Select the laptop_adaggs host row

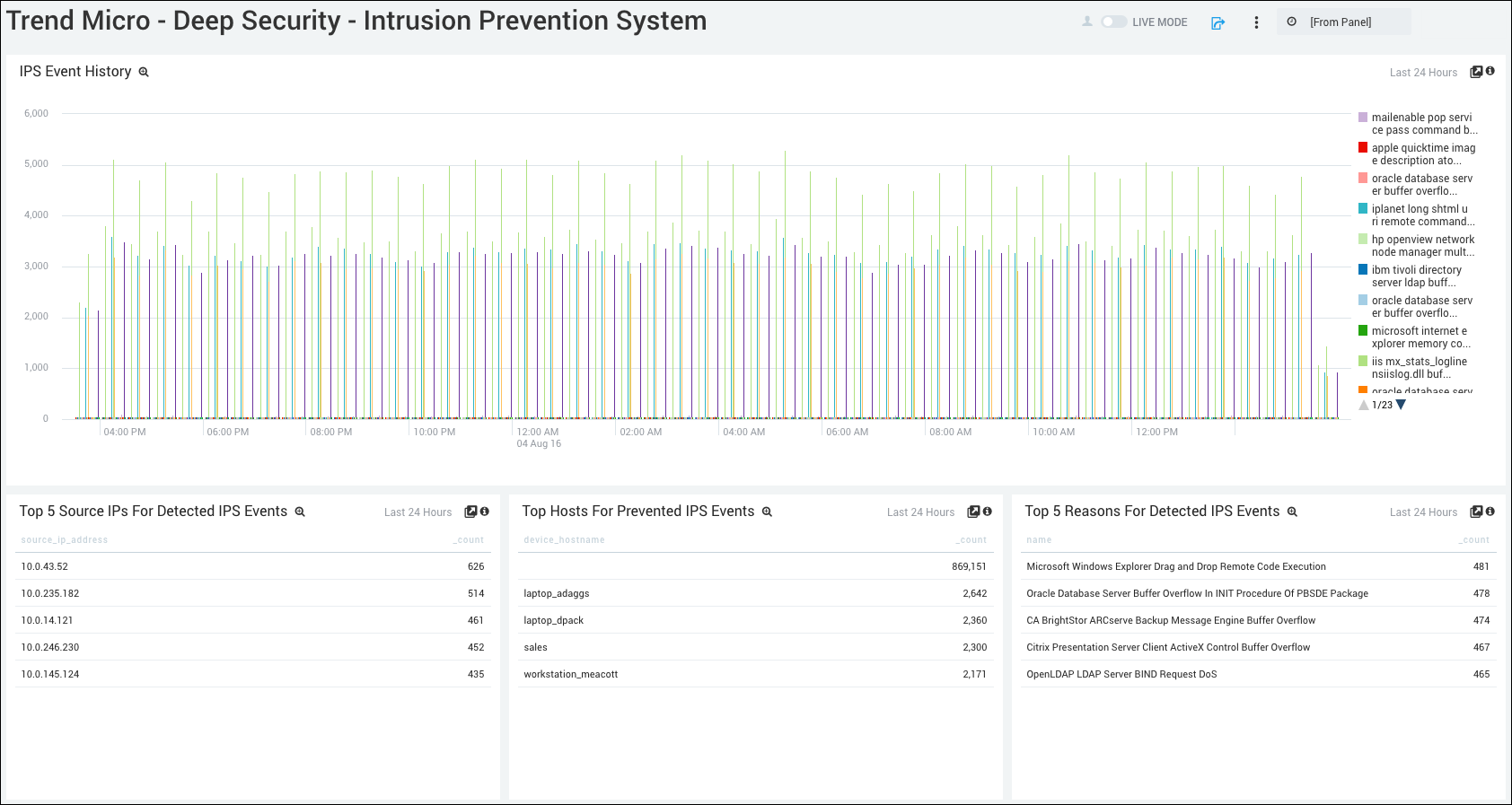pos(557,593)
